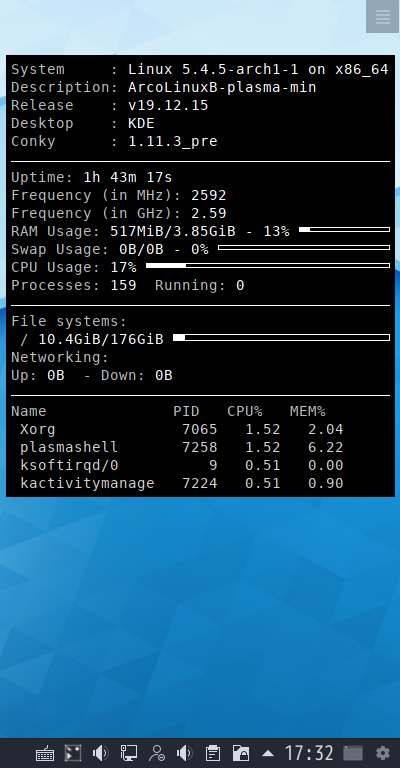Click the 'Networking:' label
Viewport: 400px width, 768px height.
coord(60,358)
